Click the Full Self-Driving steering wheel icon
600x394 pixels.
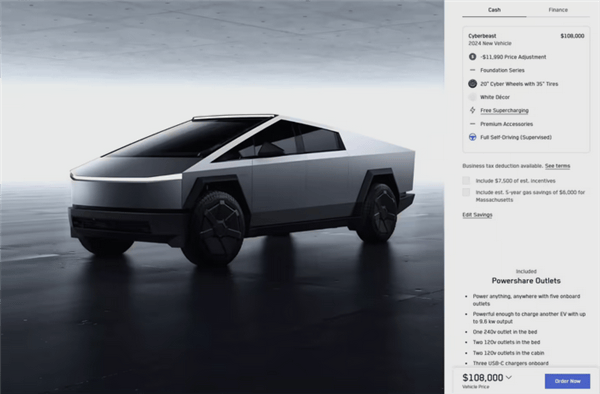point(473,137)
